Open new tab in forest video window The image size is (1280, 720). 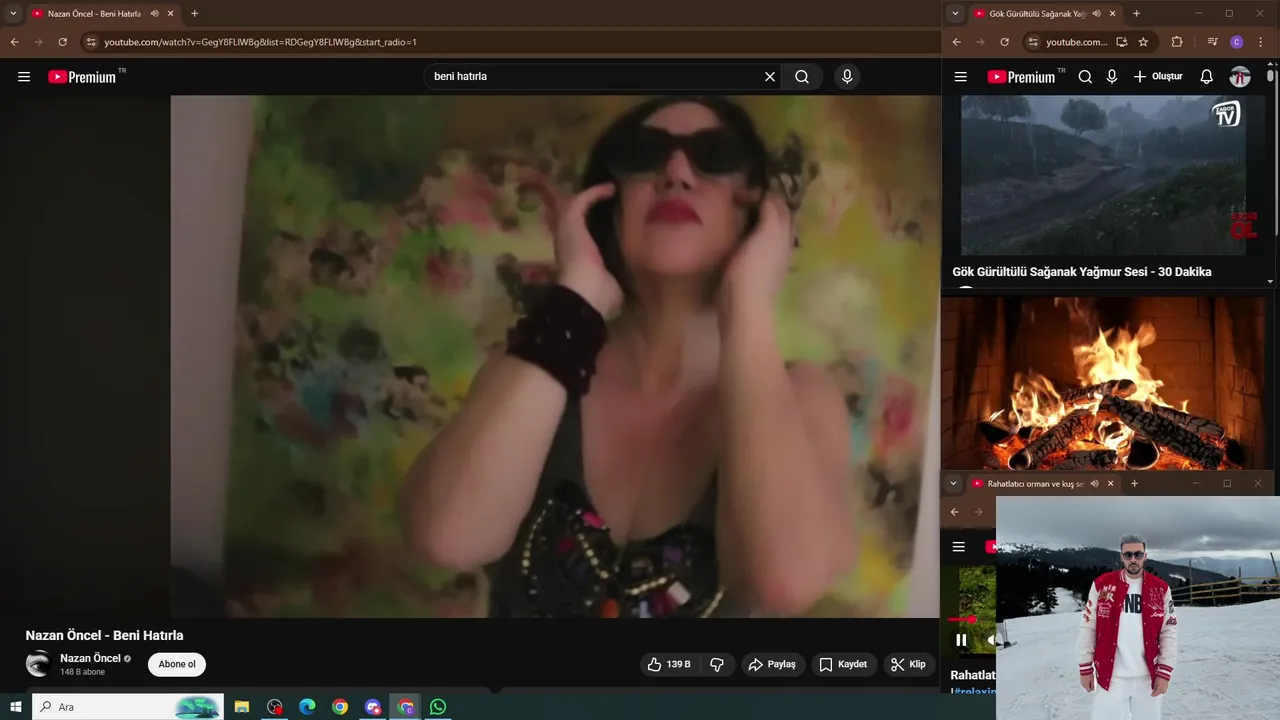[x=1134, y=484]
